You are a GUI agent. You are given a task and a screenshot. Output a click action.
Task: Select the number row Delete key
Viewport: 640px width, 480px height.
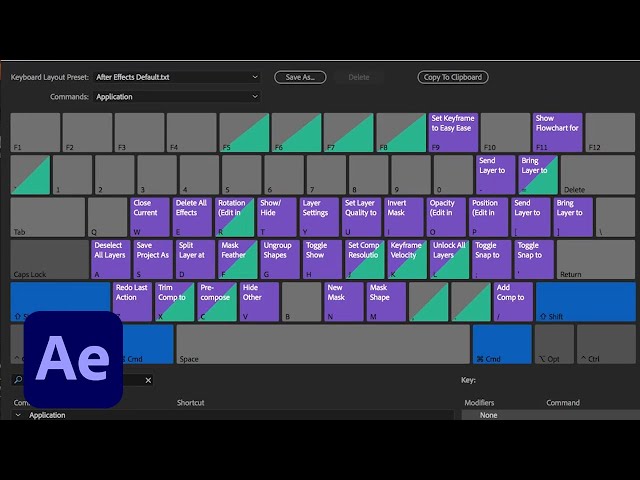(598, 175)
